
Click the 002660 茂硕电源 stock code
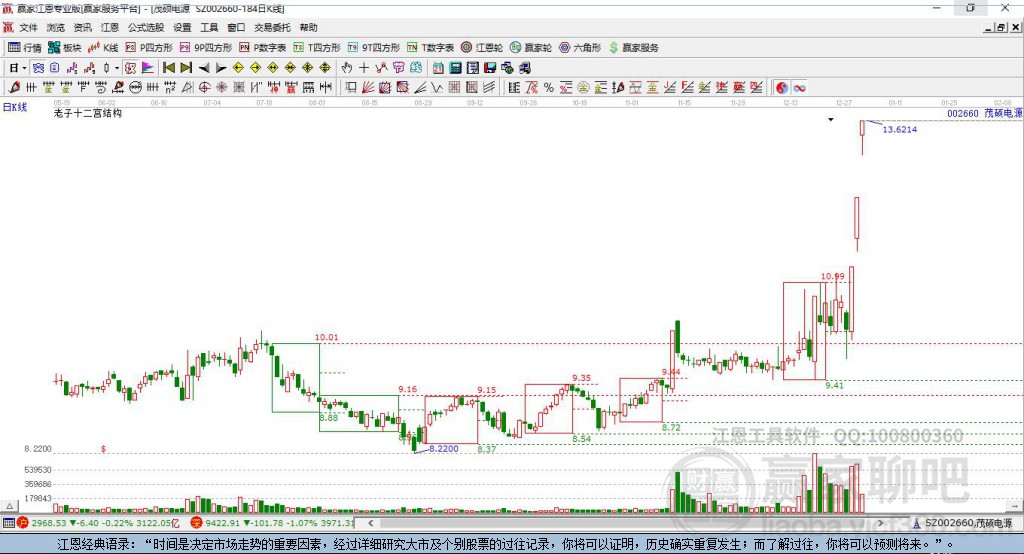point(985,113)
